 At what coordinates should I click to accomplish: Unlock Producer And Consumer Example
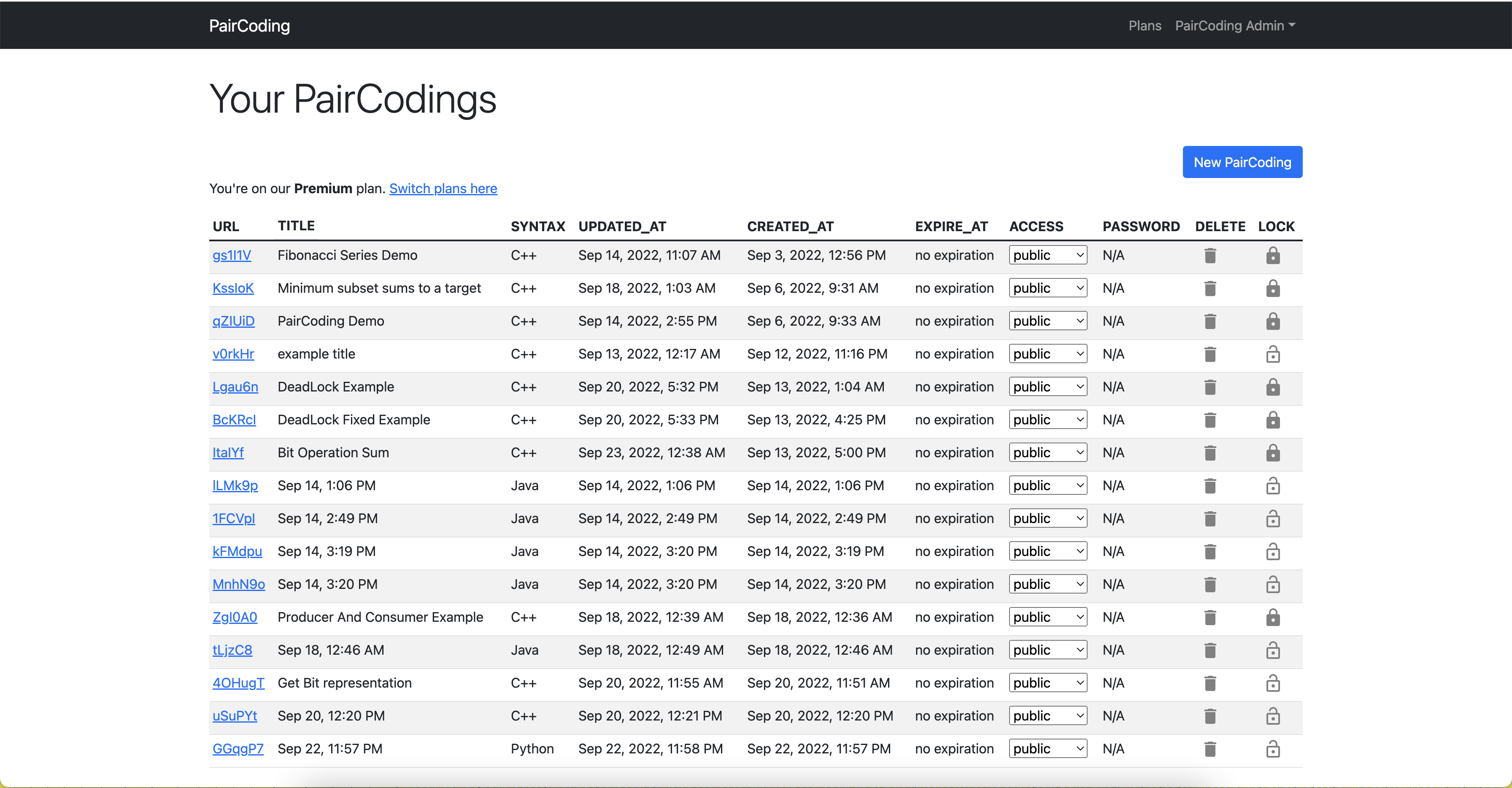click(1272, 617)
